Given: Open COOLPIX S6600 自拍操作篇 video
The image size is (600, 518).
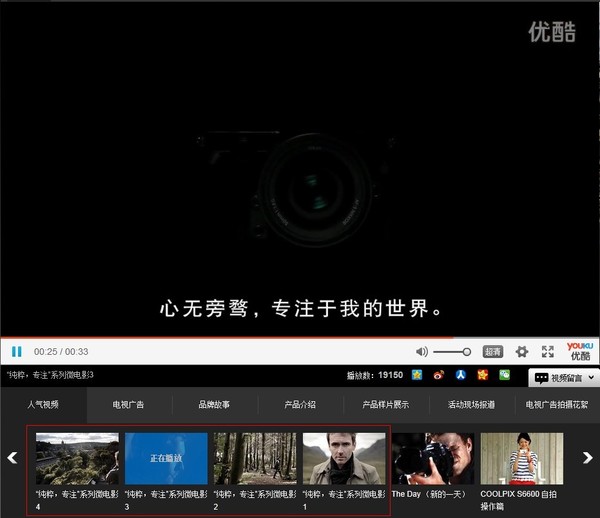Looking at the screenshot, I should pos(521,458).
